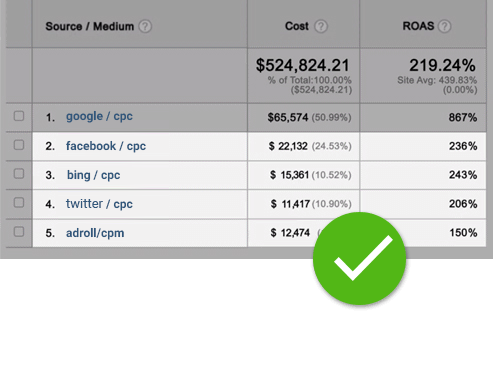
Task: Sort by the Source / Medium header
Action: click(90, 26)
